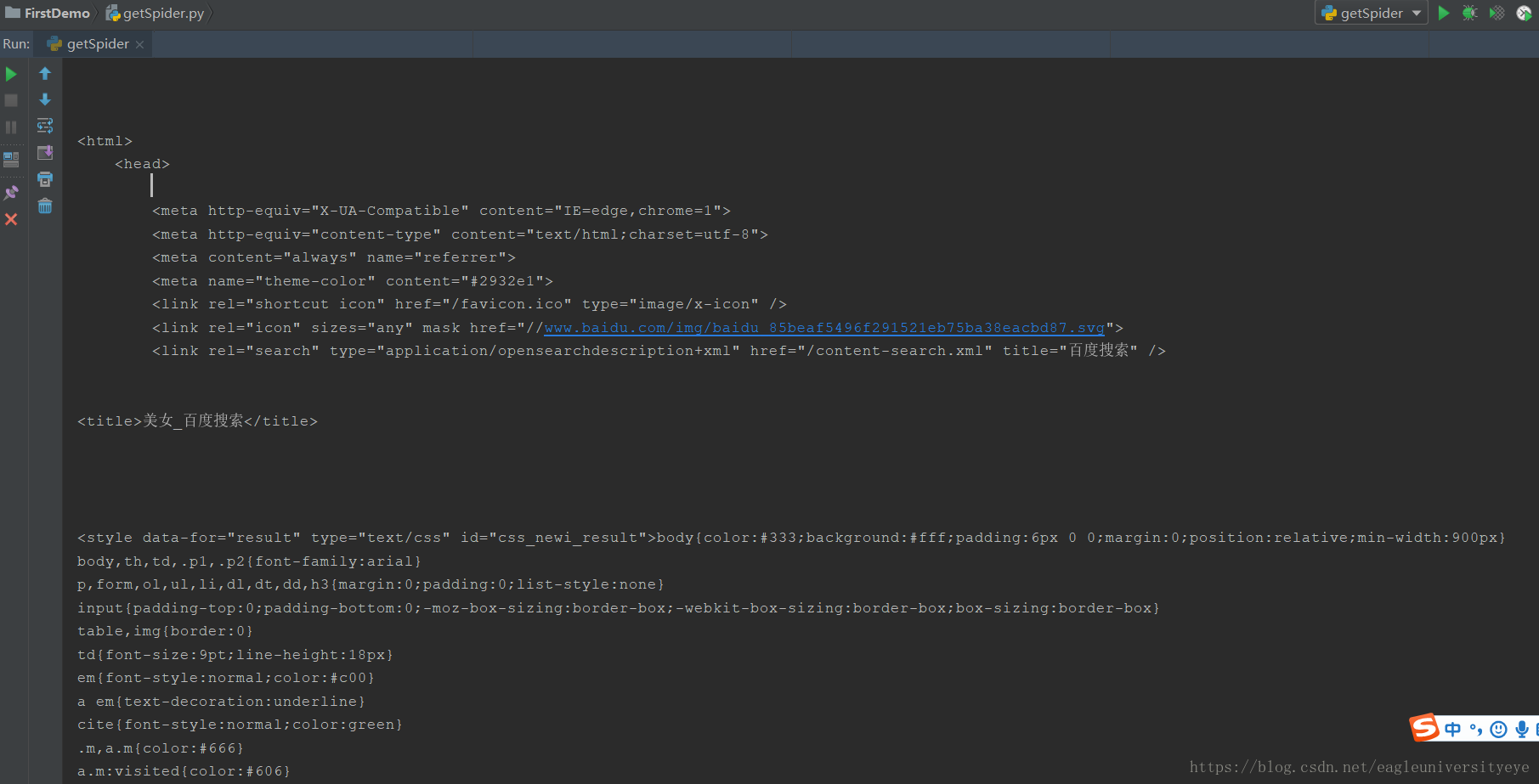1539x784 pixels.
Task: Toggle soft-wrap for console output
Action: click(45, 126)
